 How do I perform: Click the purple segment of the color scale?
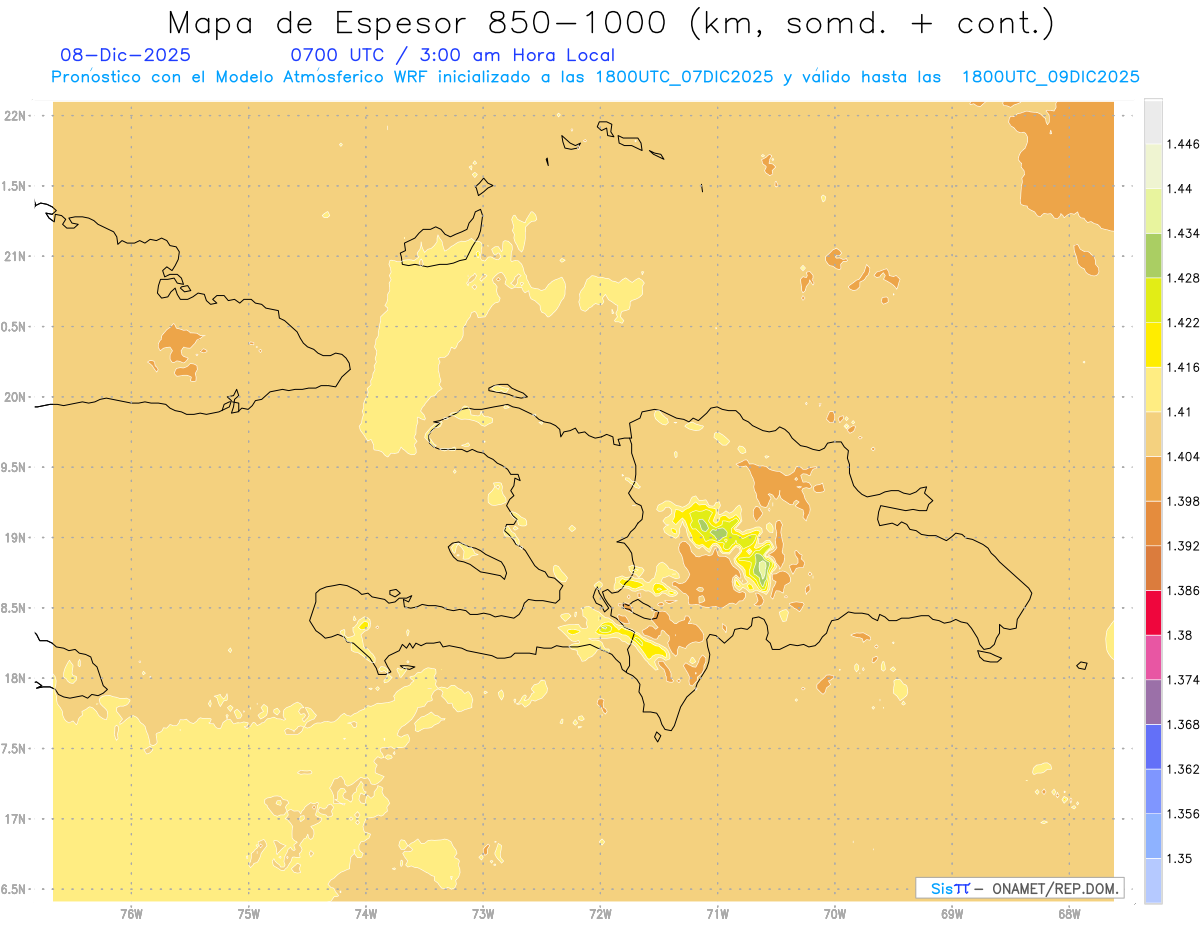[1153, 702]
